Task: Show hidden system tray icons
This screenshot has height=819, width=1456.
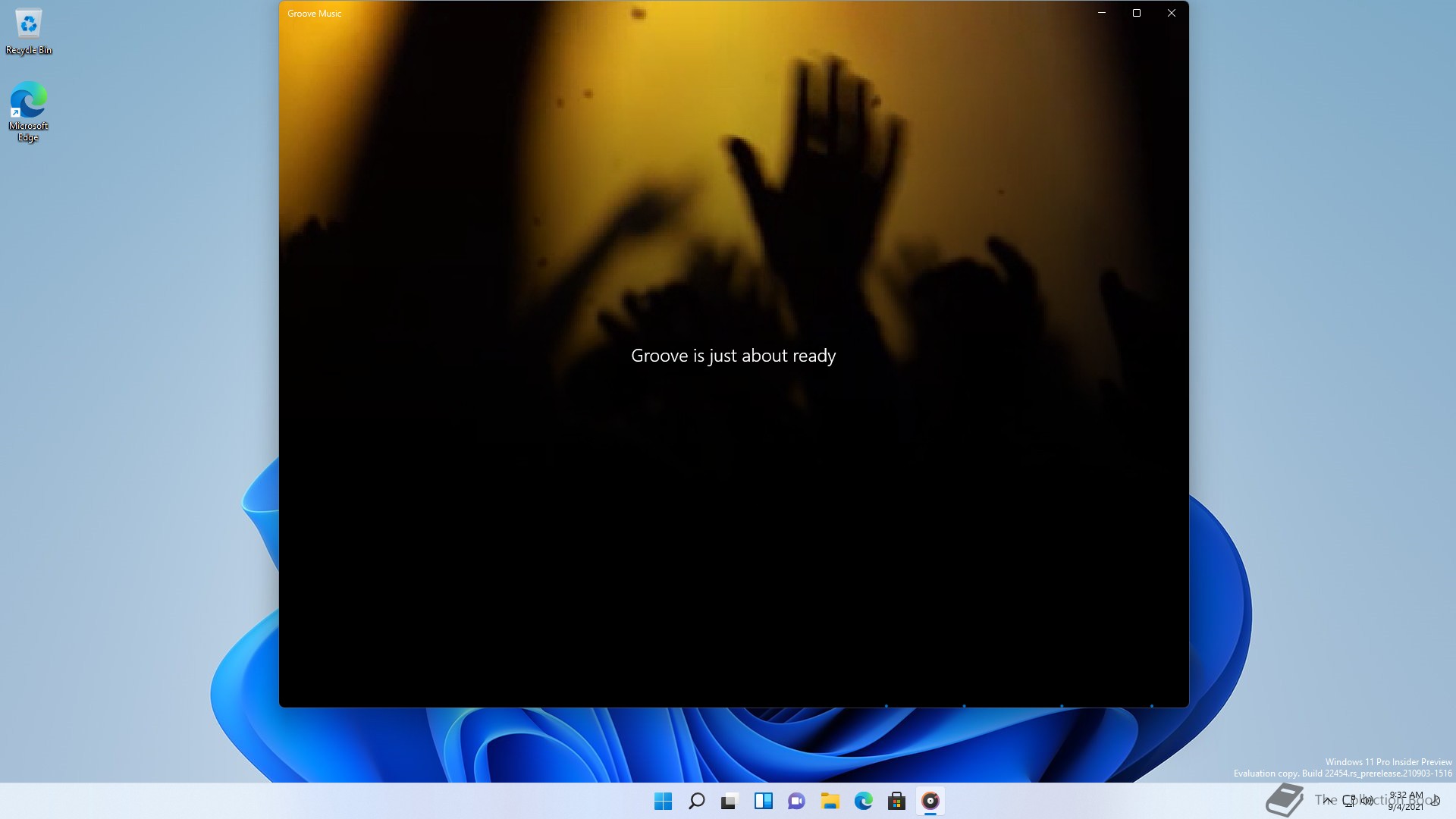Action: [1327, 801]
